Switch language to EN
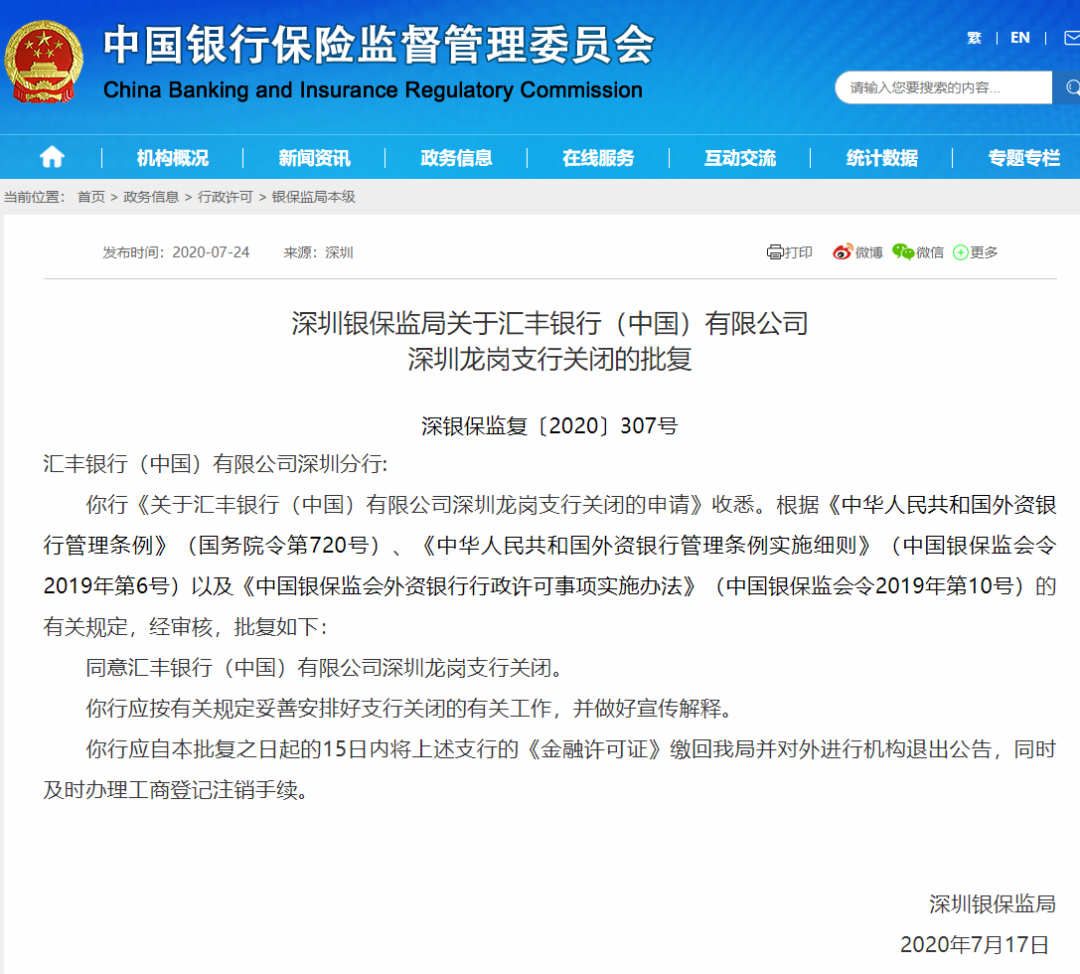 click(1020, 38)
